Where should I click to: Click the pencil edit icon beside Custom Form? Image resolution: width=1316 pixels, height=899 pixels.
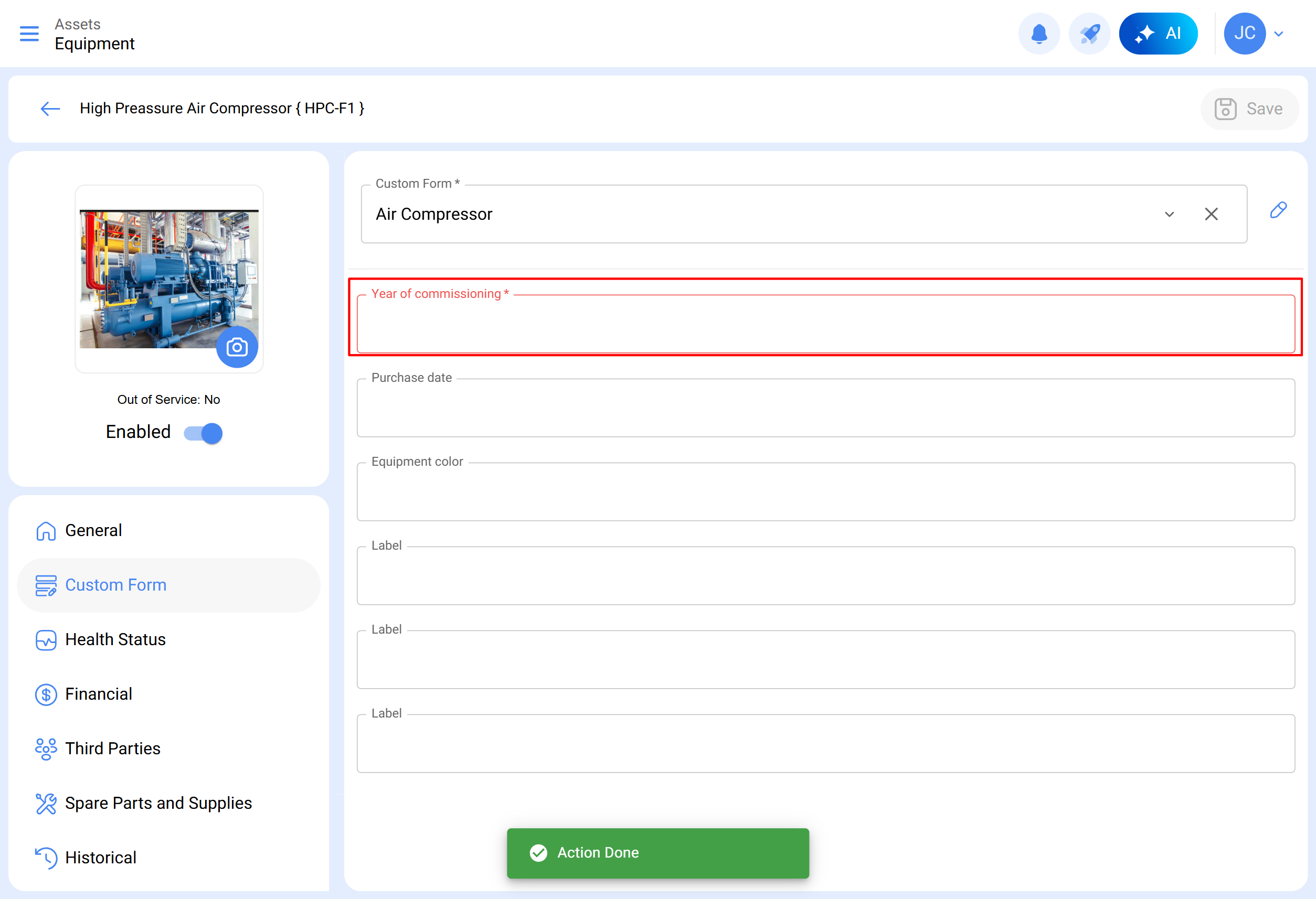[1278, 211]
